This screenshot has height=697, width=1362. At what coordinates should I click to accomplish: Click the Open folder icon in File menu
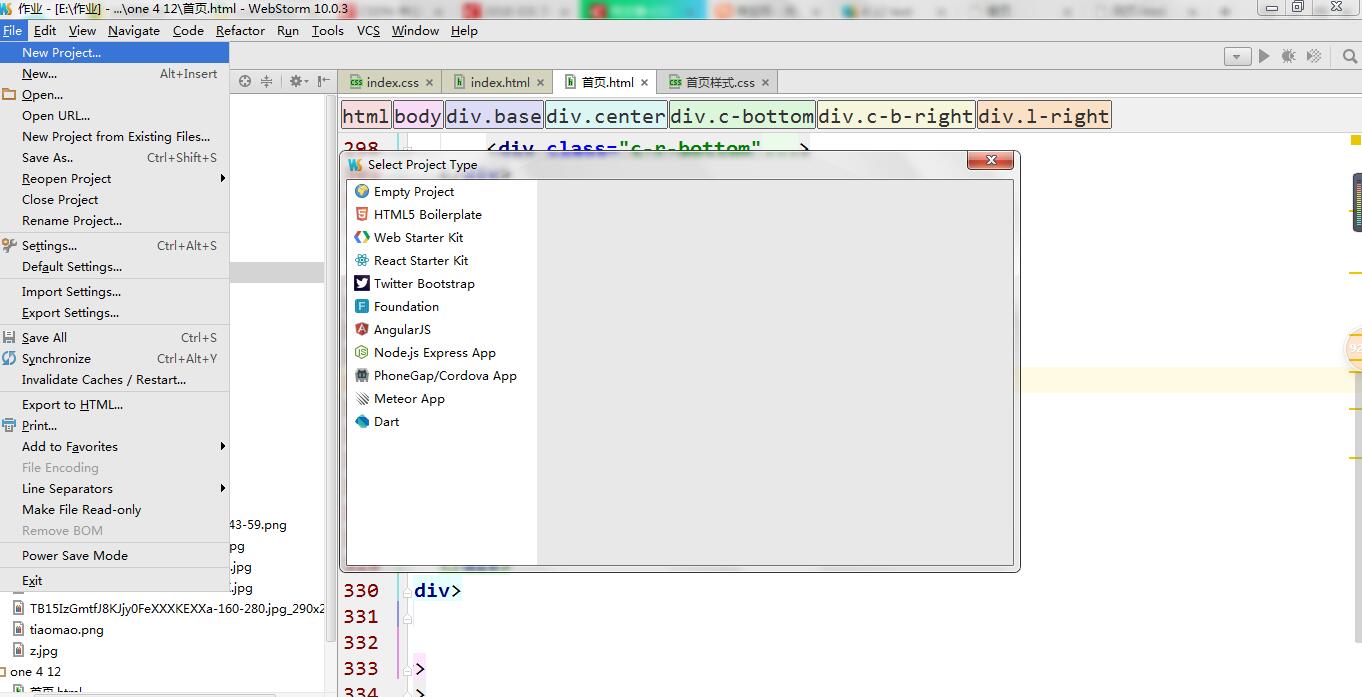coord(9,95)
